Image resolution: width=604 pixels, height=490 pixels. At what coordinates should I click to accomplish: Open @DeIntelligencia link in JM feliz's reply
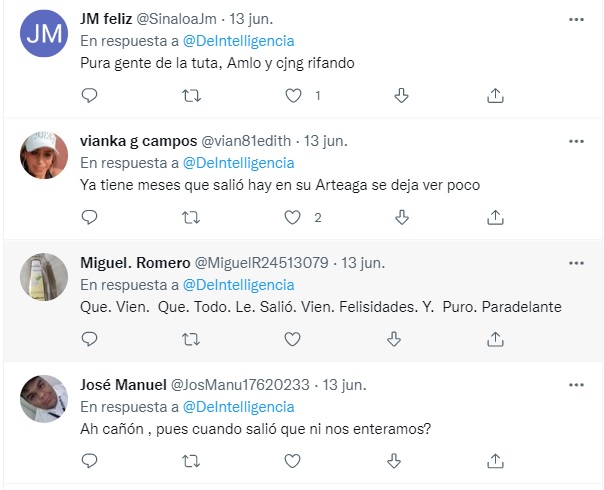pos(238,41)
